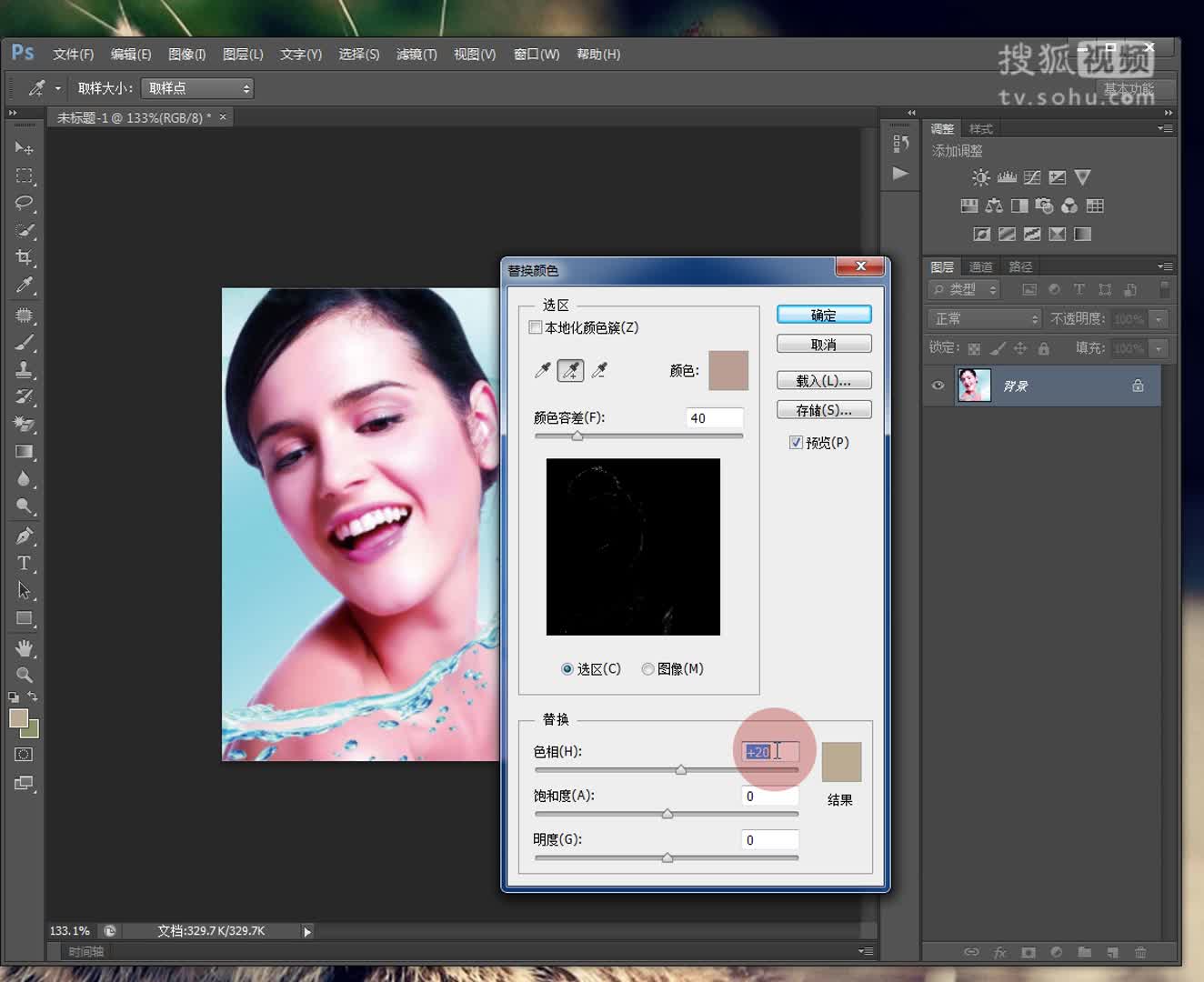
Task: Switch to the Styles tab
Action: (x=980, y=129)
